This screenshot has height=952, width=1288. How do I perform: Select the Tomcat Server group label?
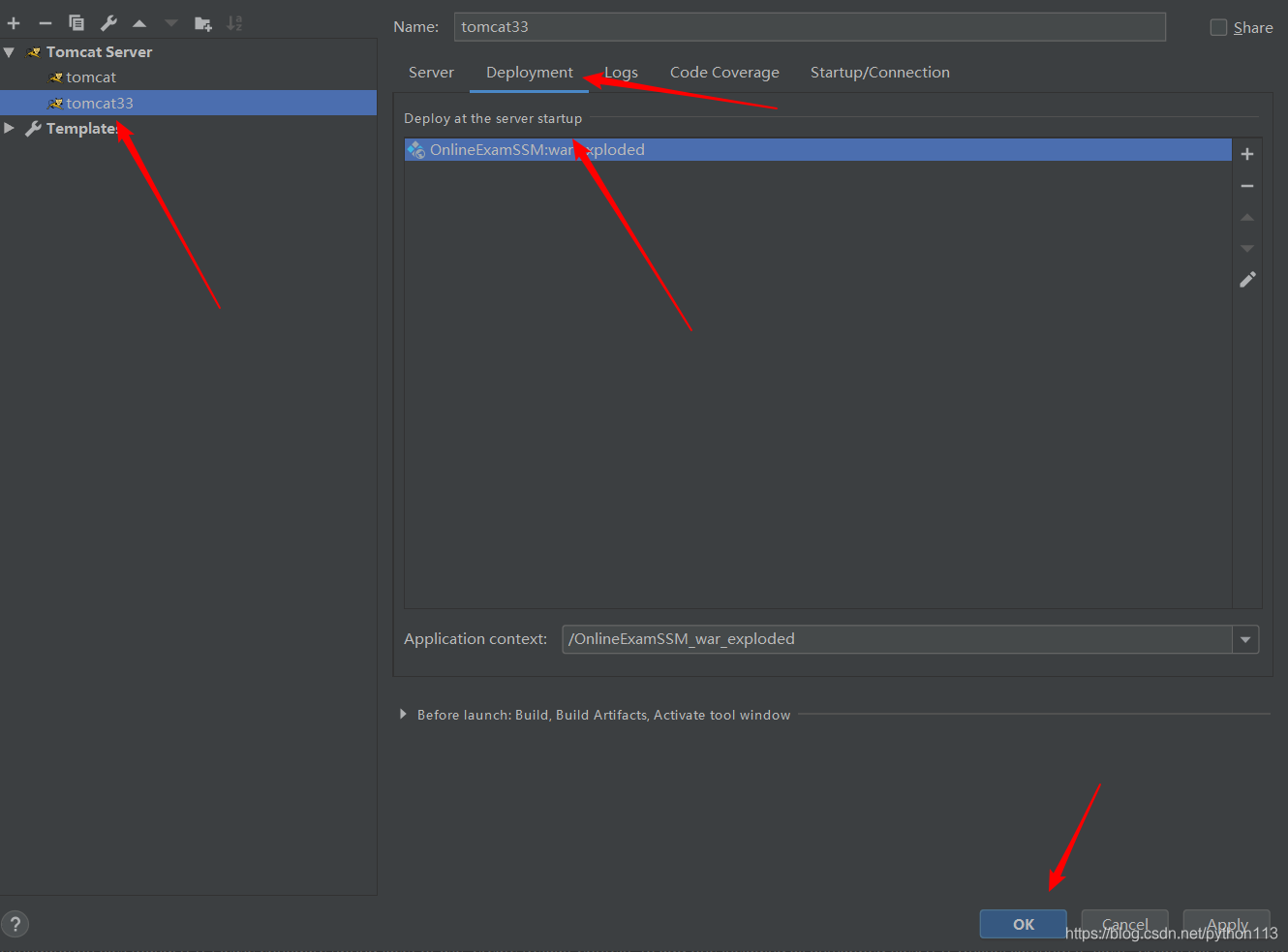click(99, 52)
